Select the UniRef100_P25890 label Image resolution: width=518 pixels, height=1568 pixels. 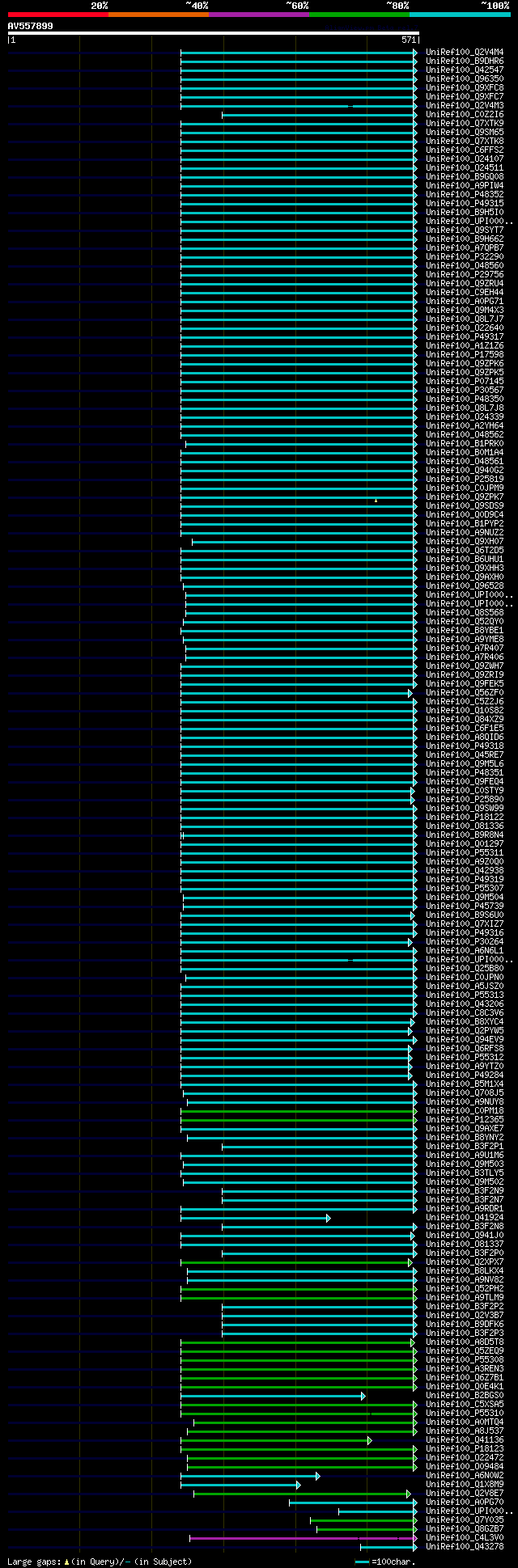[465, 799]
